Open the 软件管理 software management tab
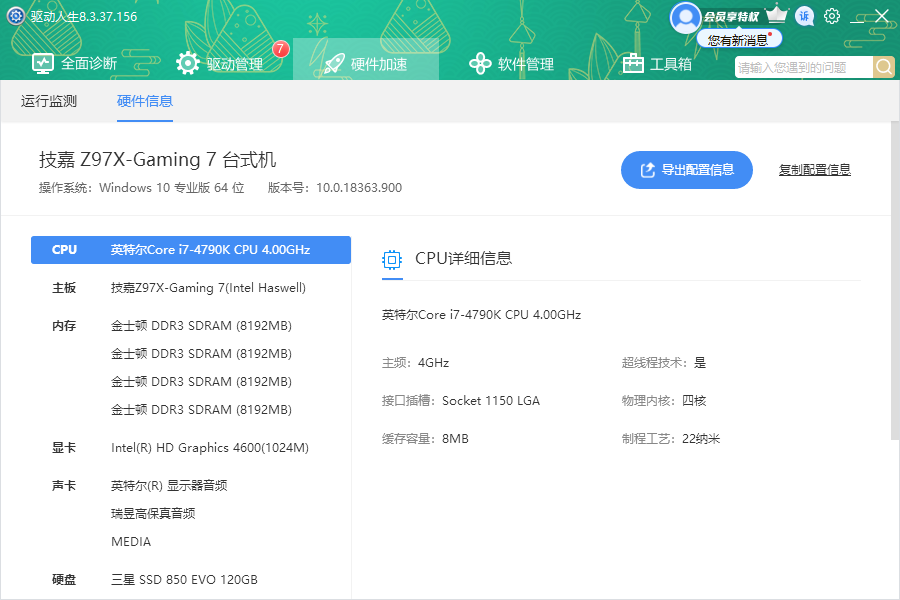 coord(511,63)
